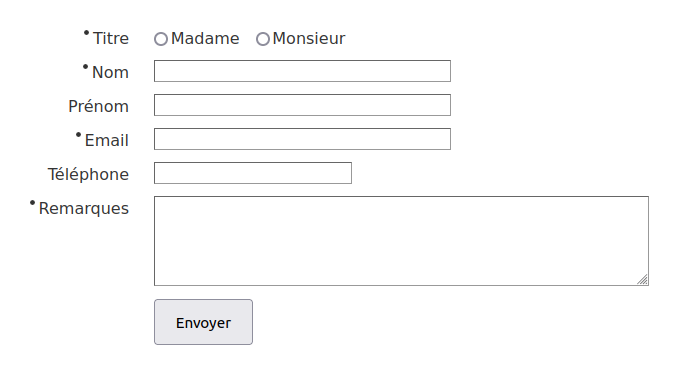Click the Téléphone field label
The height and width of the screenshot is (375, 700).
pos(88,174)
